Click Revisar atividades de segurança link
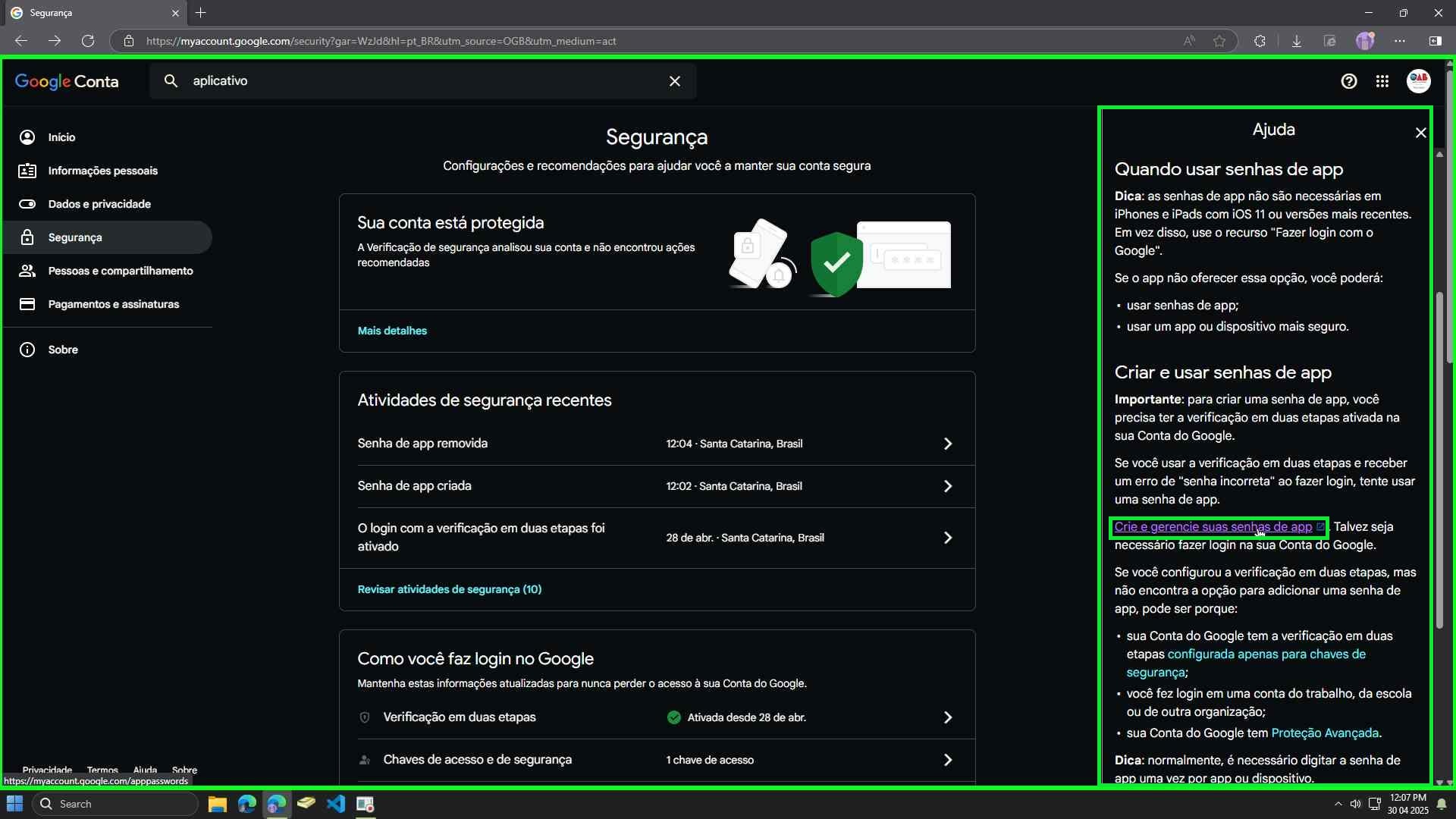Viewport: 1456px width, 819px height. pos(450,589)
